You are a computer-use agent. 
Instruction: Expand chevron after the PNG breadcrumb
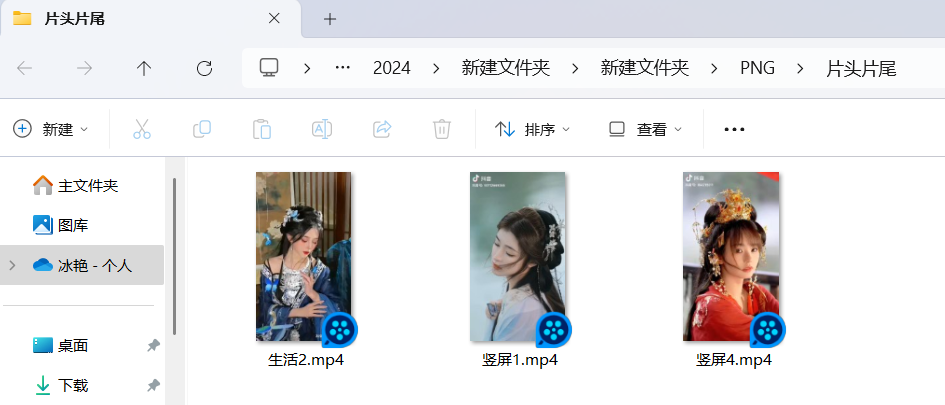(x=800, y=69)
